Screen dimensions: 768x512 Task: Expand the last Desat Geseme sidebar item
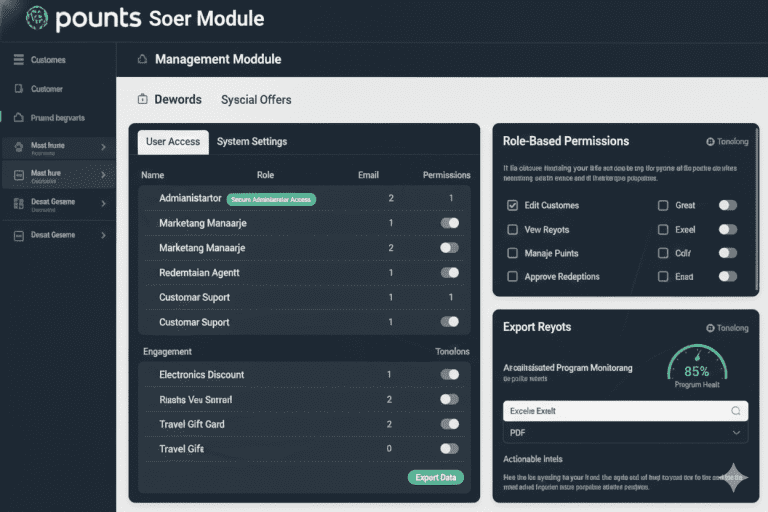pyautogui.click(x=103, y=235)
